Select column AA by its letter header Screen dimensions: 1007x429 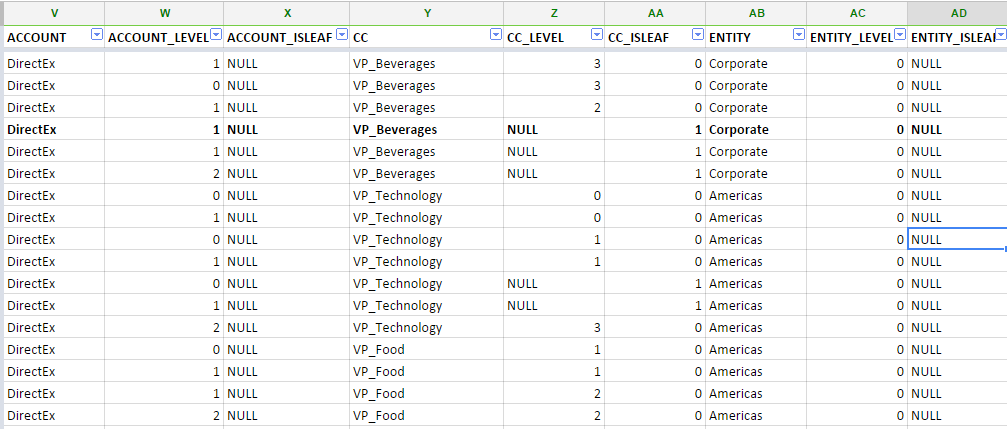(x=655, y=13)
